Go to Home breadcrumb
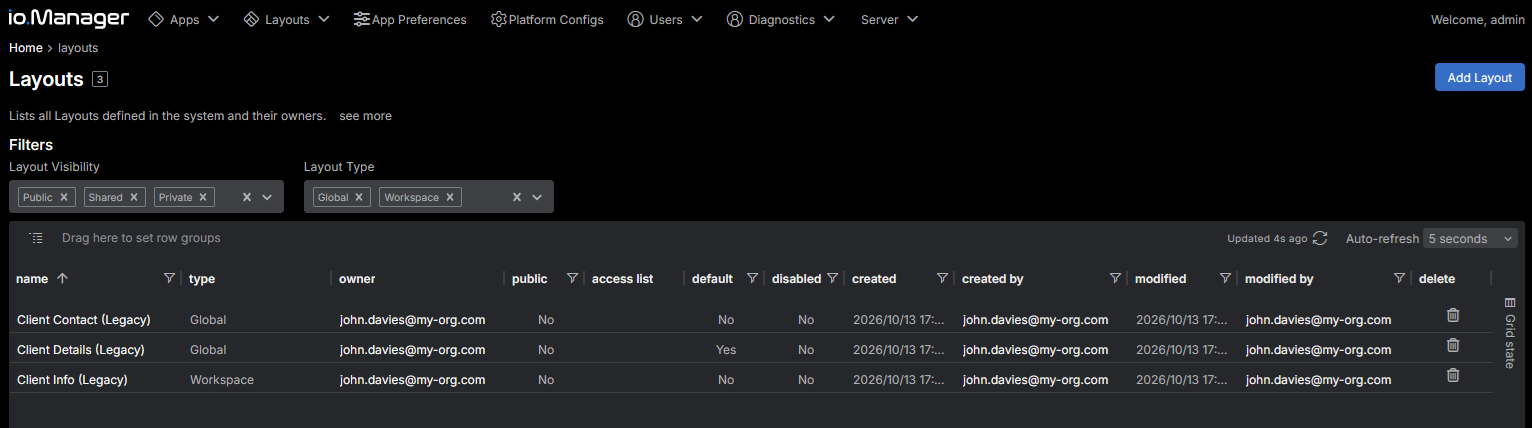Image resolution: width=1532 pixels, height=428 pixels. 26,47
